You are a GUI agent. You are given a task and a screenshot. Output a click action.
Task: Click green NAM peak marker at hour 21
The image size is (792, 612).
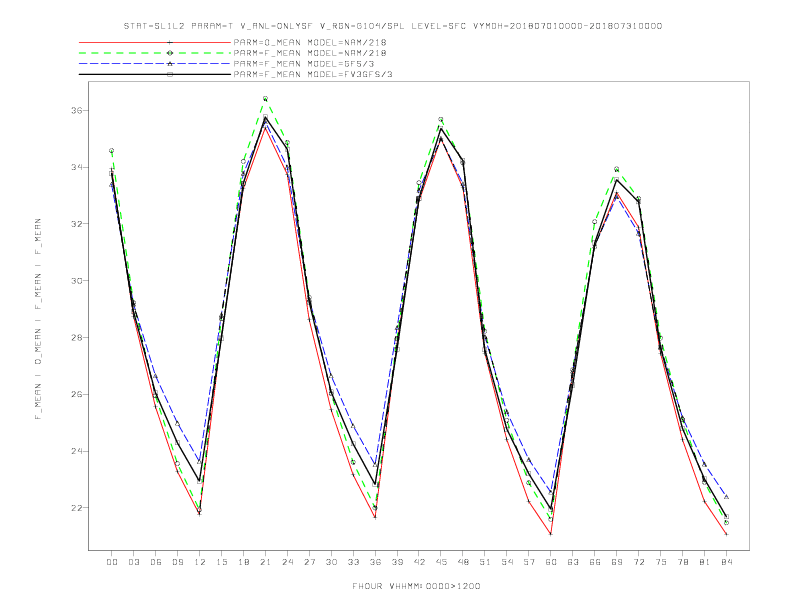coord(265,98)
